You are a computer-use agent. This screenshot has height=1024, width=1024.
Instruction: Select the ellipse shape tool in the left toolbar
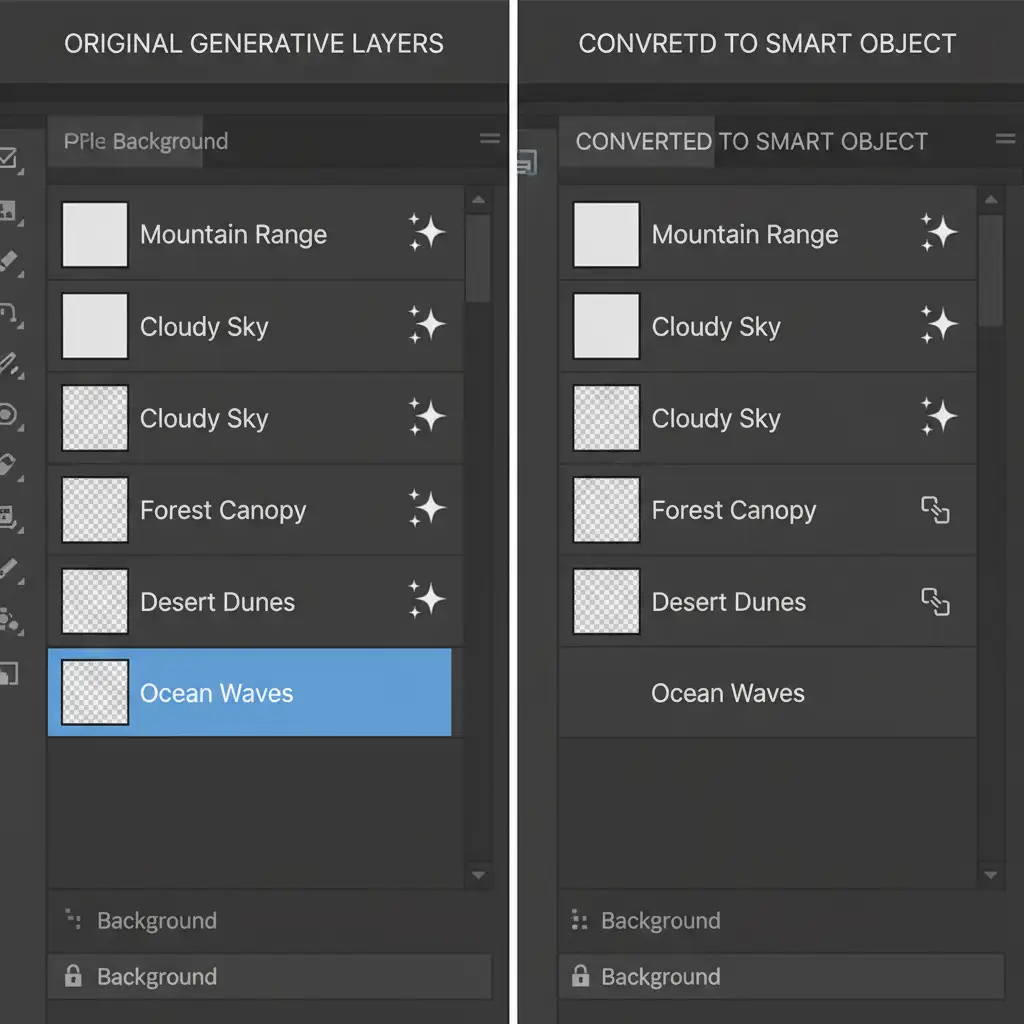9,414
